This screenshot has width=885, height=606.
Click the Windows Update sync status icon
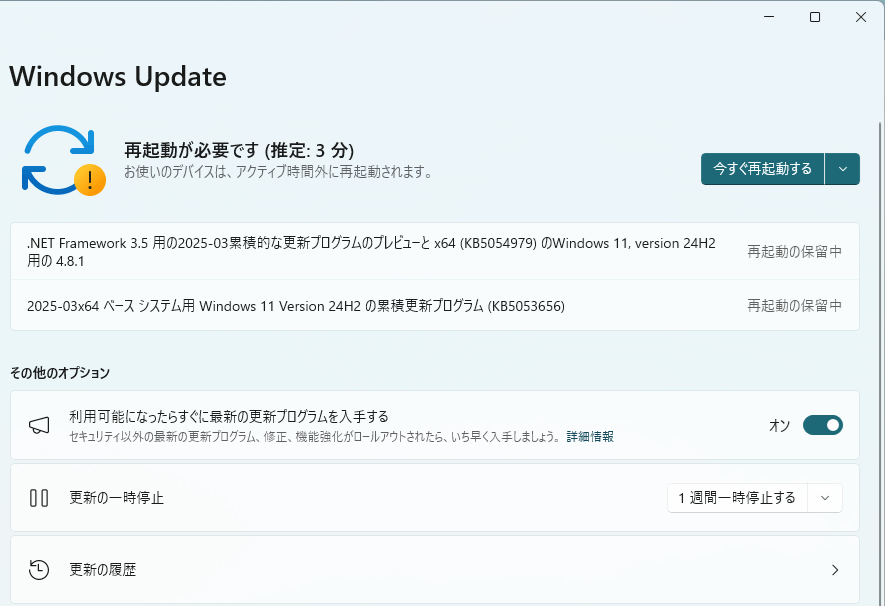(63, 161)
